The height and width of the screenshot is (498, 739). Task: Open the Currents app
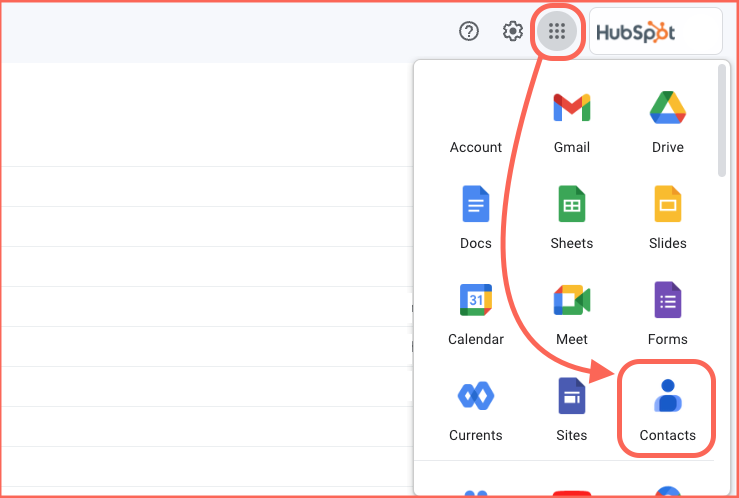pyautogui.click(x=475, y=396)
